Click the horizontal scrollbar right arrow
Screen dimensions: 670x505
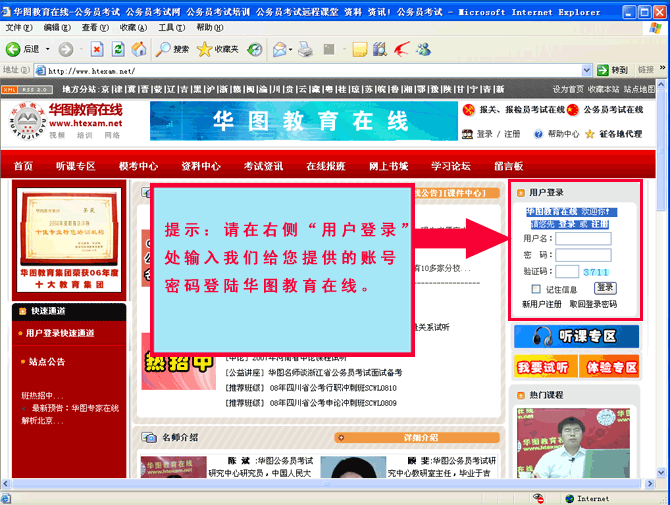650,484
